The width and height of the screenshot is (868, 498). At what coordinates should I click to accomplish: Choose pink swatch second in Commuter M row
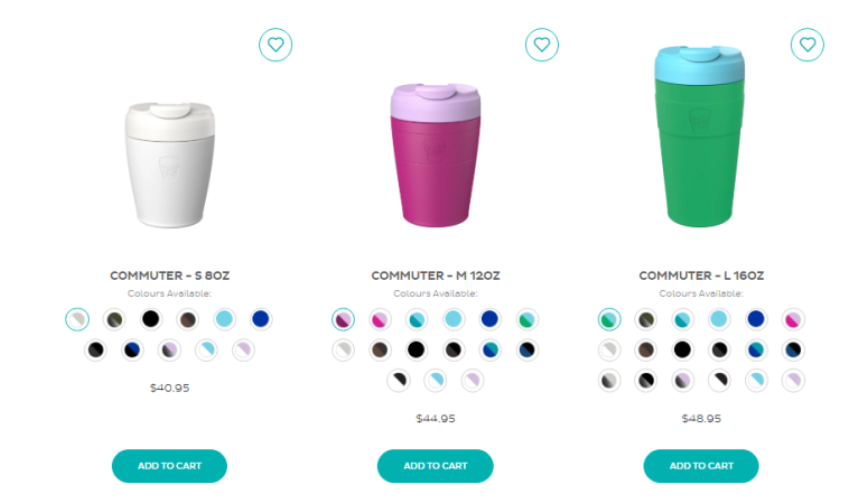click(x=380, y=319)
